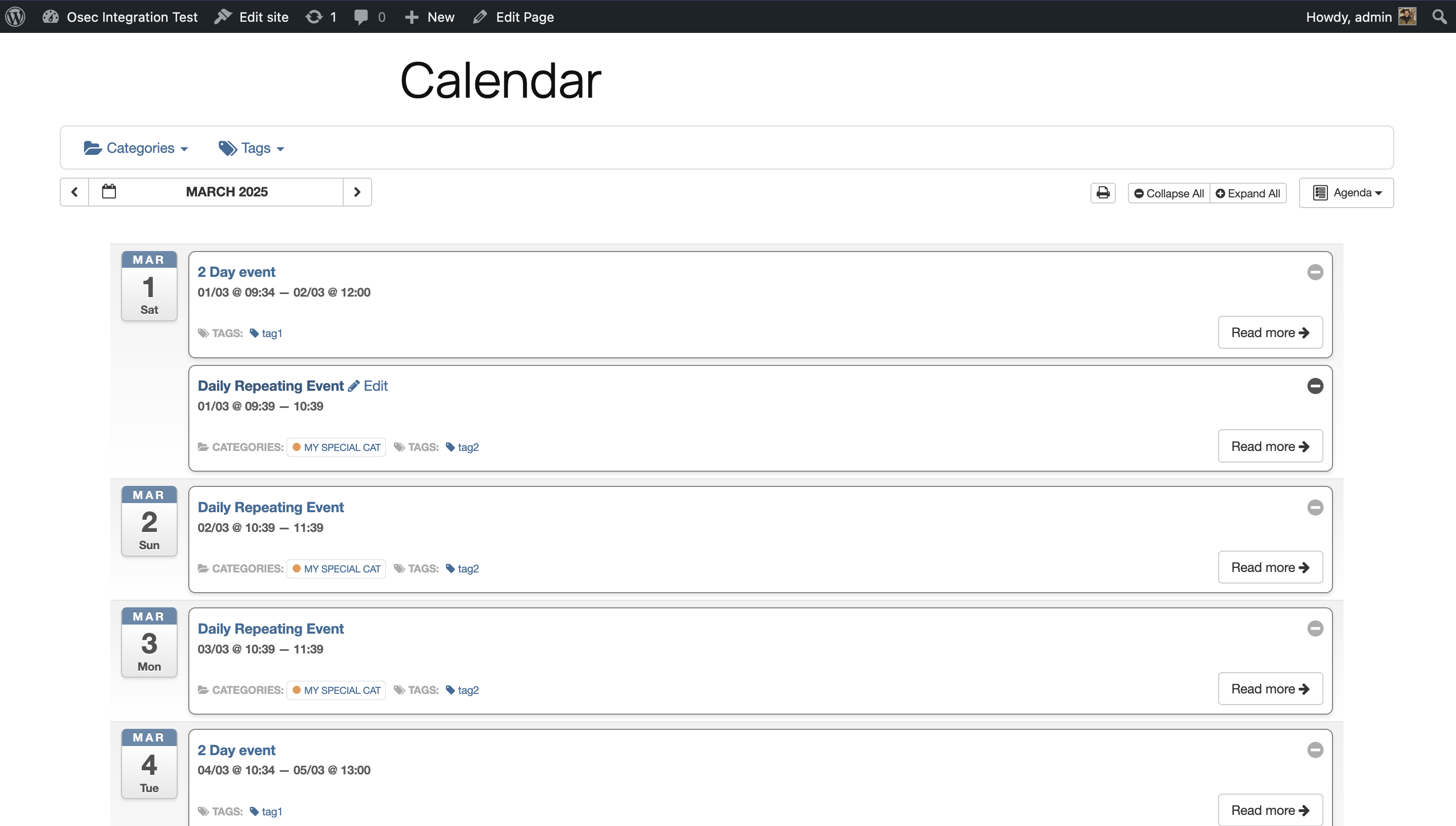Open the Agenda view dropdown
This screenshot has width=1456, height=826.
1346,193
